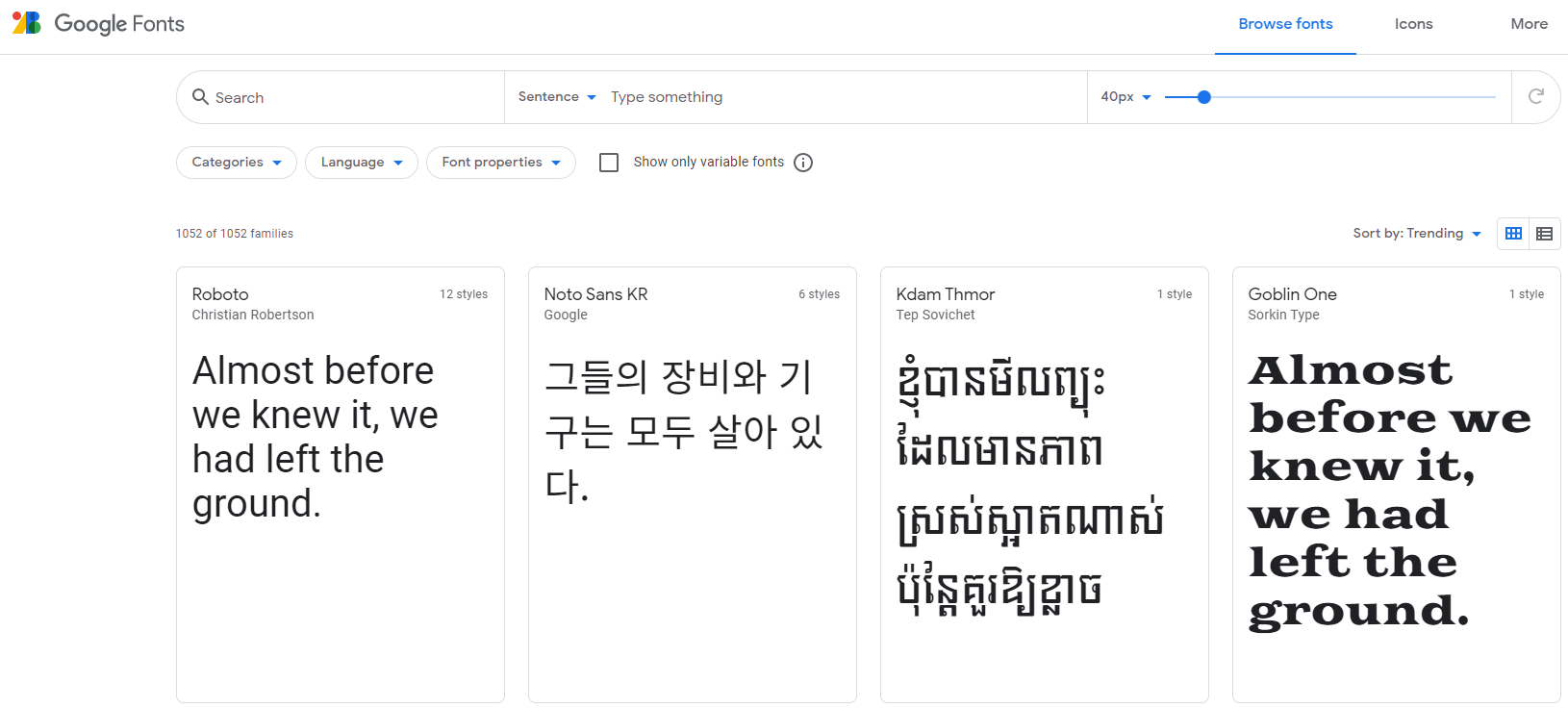Open the Font properties dropdown
The width and height of the screenshot is (1568, 708).
pos(501,163)
